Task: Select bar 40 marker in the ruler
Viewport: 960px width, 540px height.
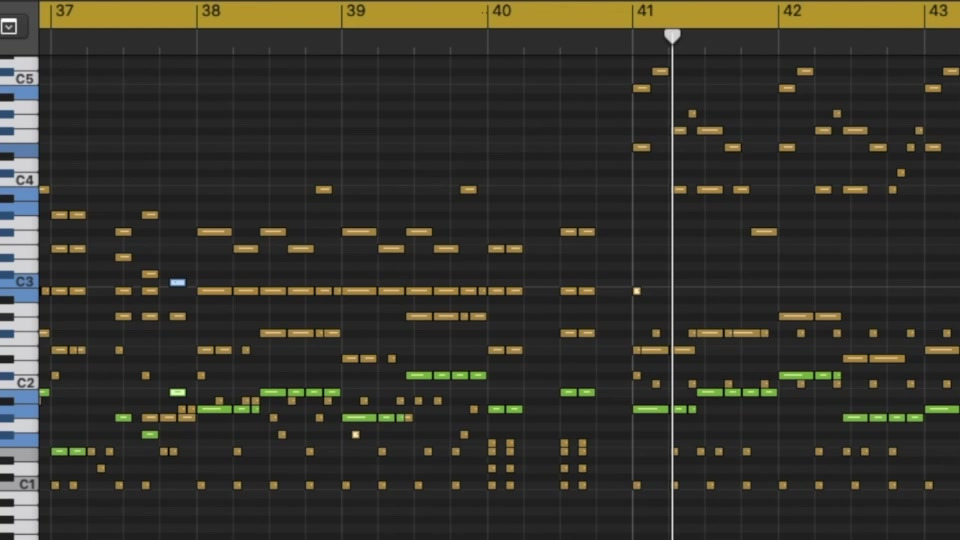Action: (x=501, y=11)
